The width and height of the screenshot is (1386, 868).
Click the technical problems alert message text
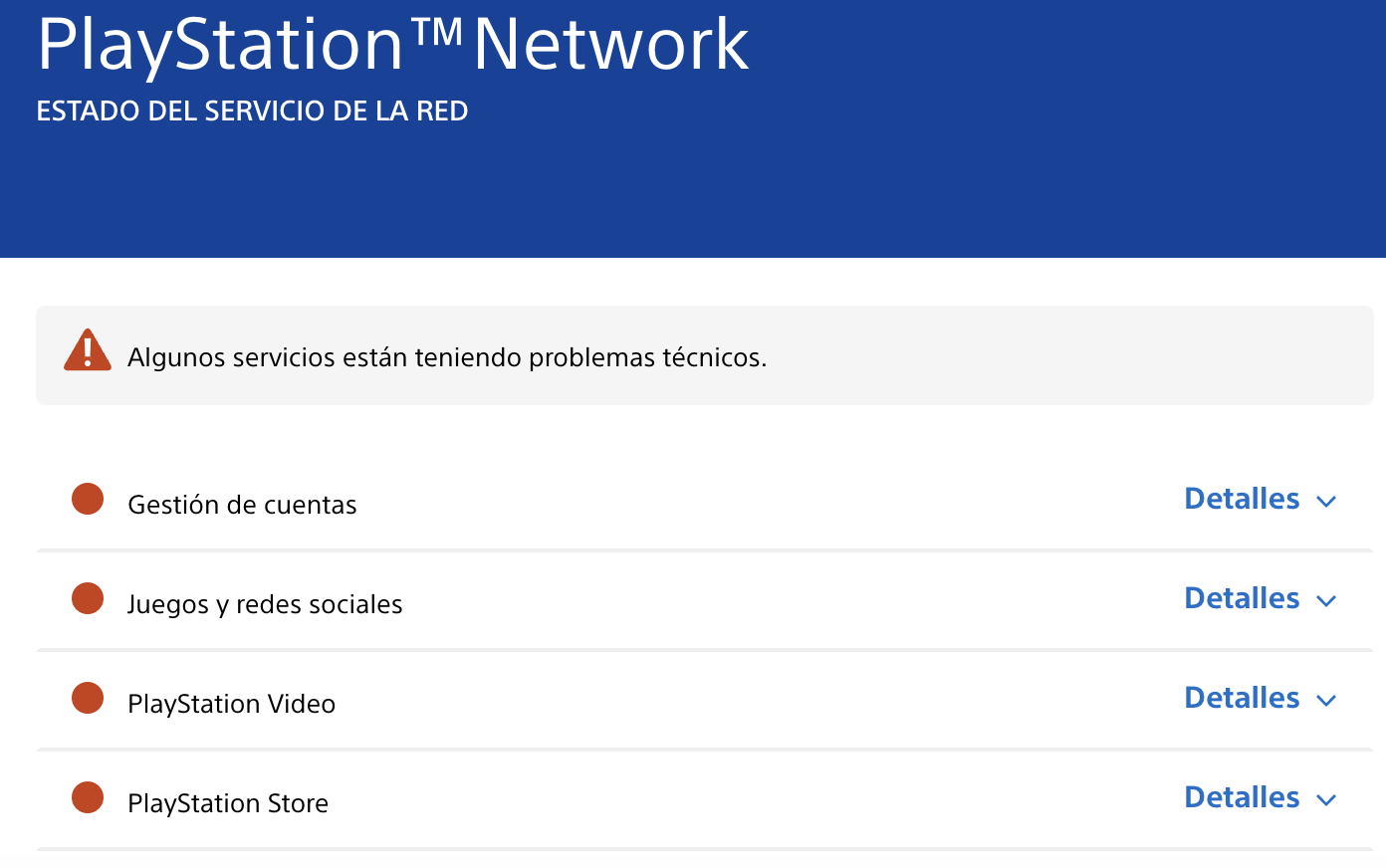(447, 357)
